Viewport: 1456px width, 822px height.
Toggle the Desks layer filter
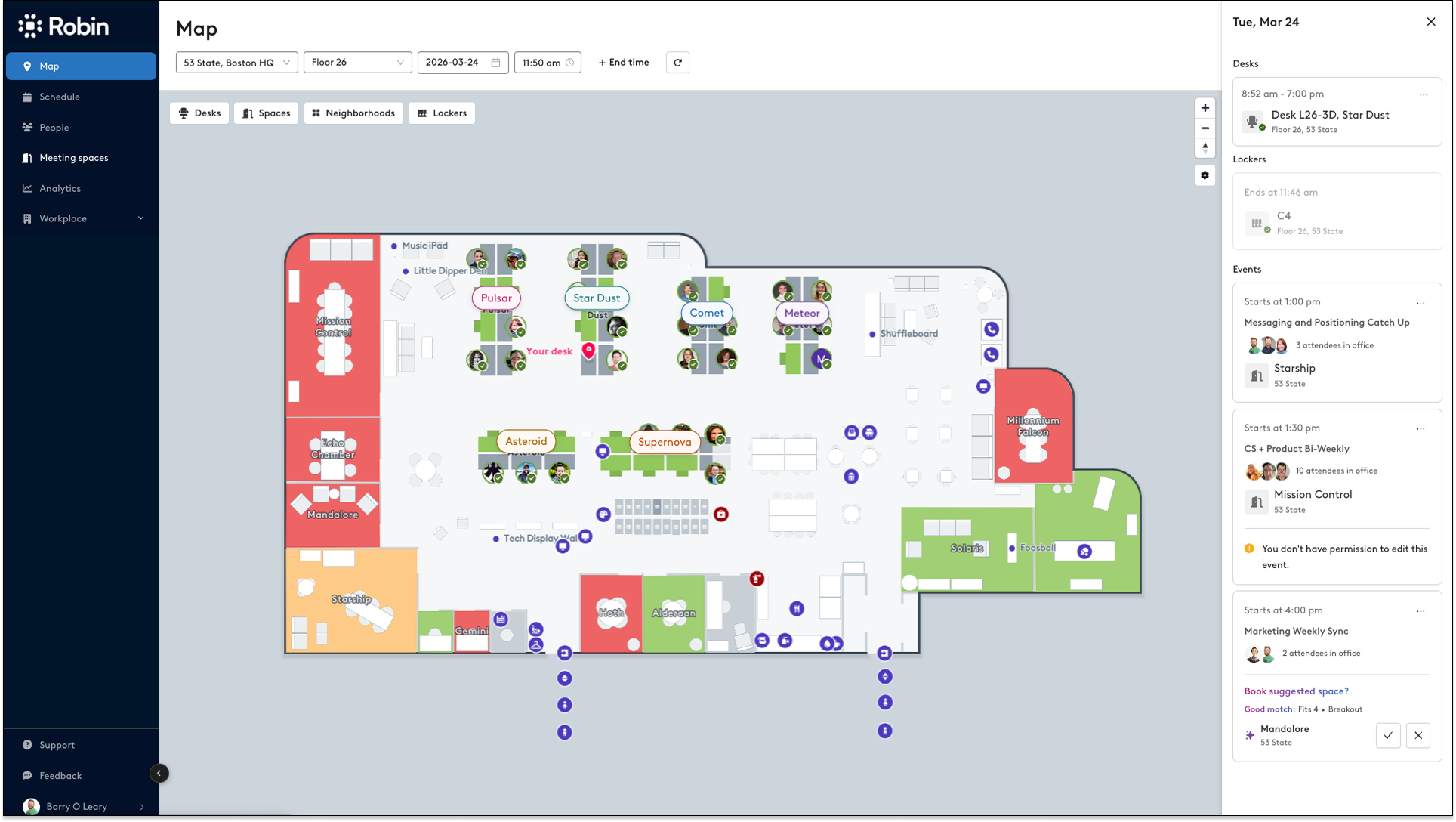199,113
